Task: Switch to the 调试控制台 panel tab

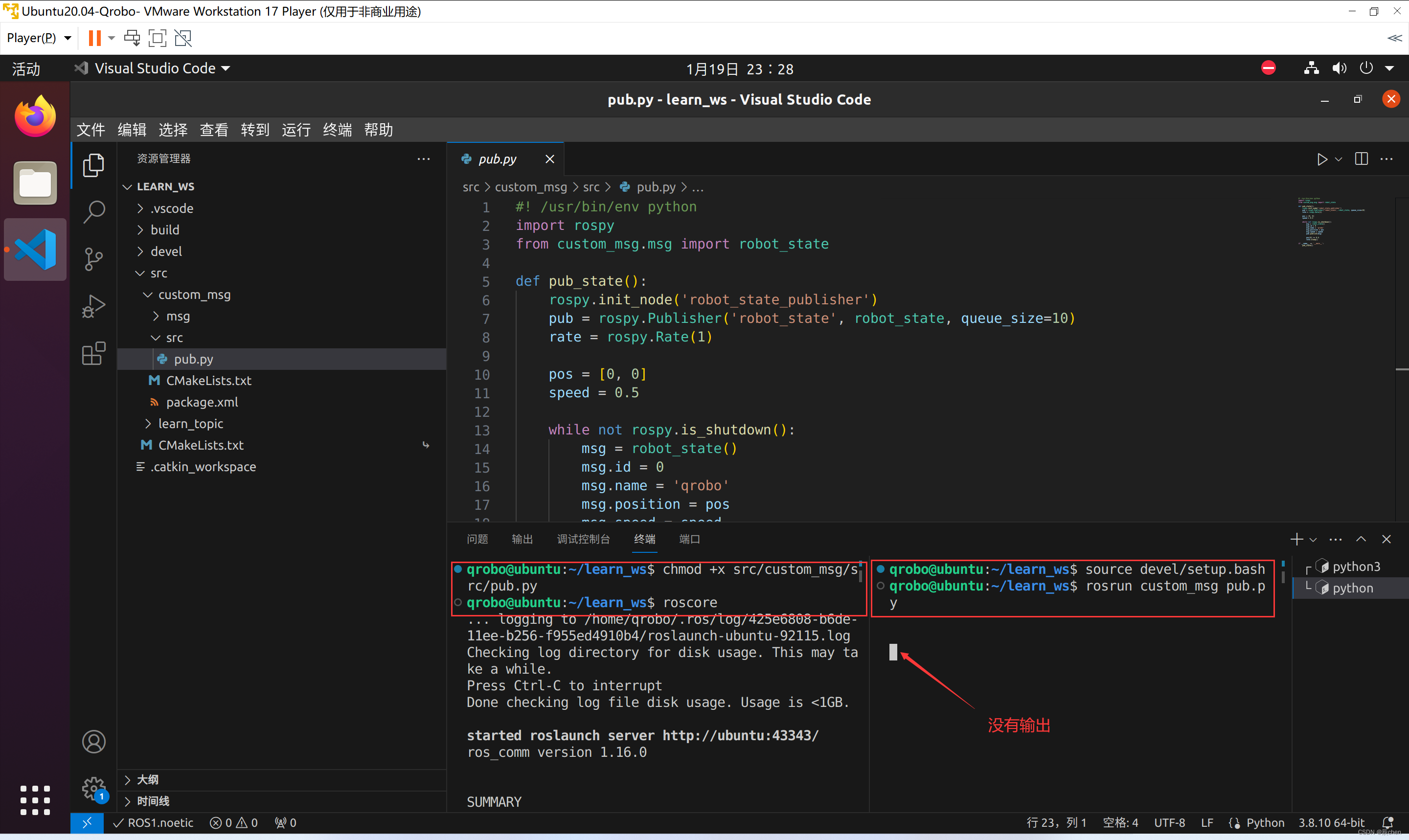Action: click(x=583, y=540)
